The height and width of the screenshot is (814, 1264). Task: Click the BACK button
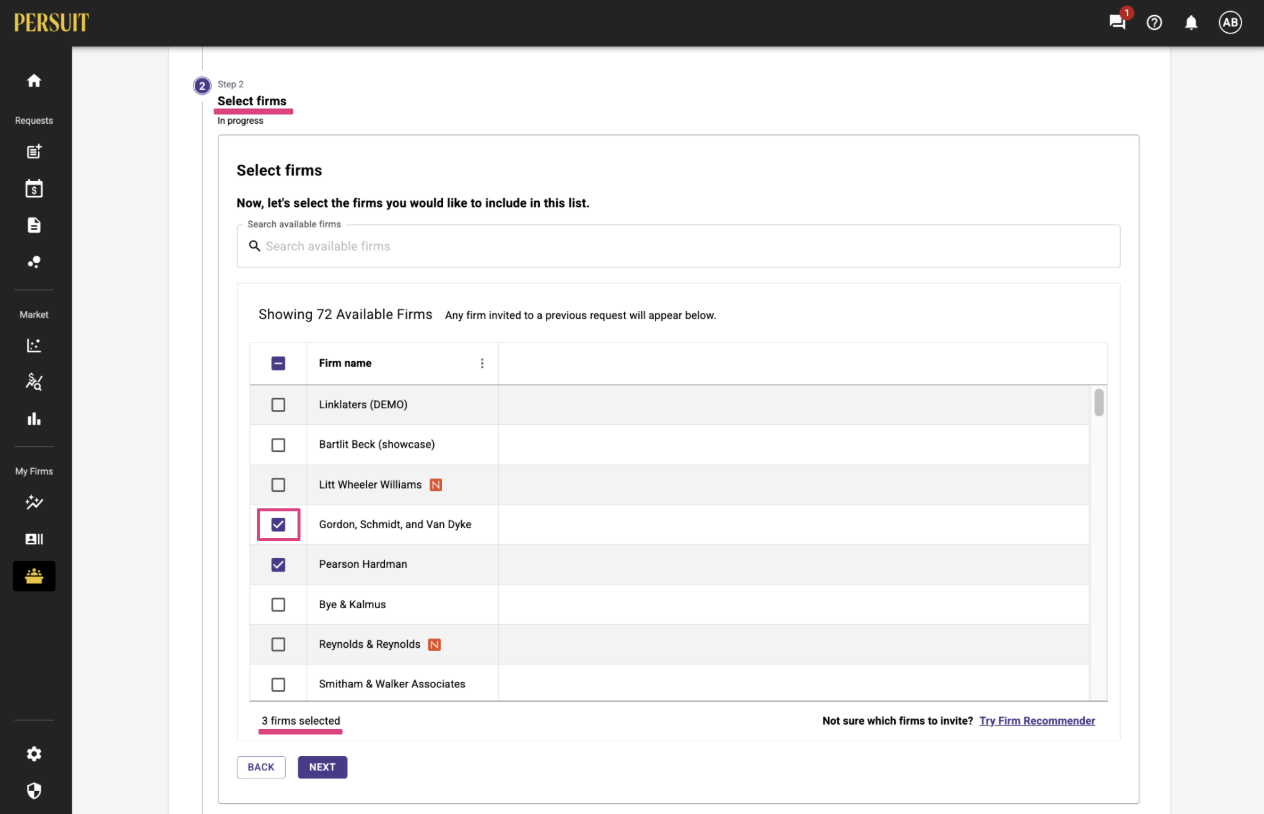pos(261,767)
